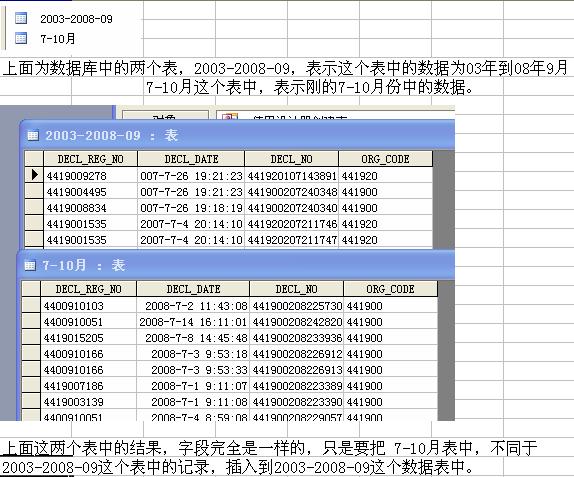
Task: Click the 2003-2008-09 table icon in list
Action: (21, 18)
